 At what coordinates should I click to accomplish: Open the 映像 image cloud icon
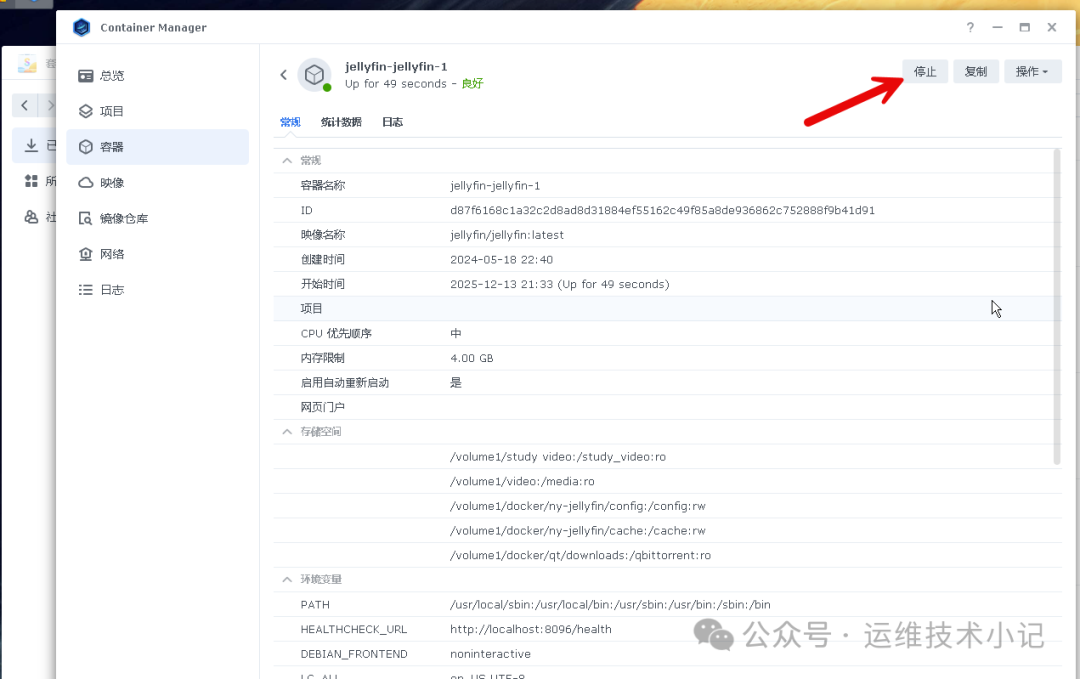85,182
